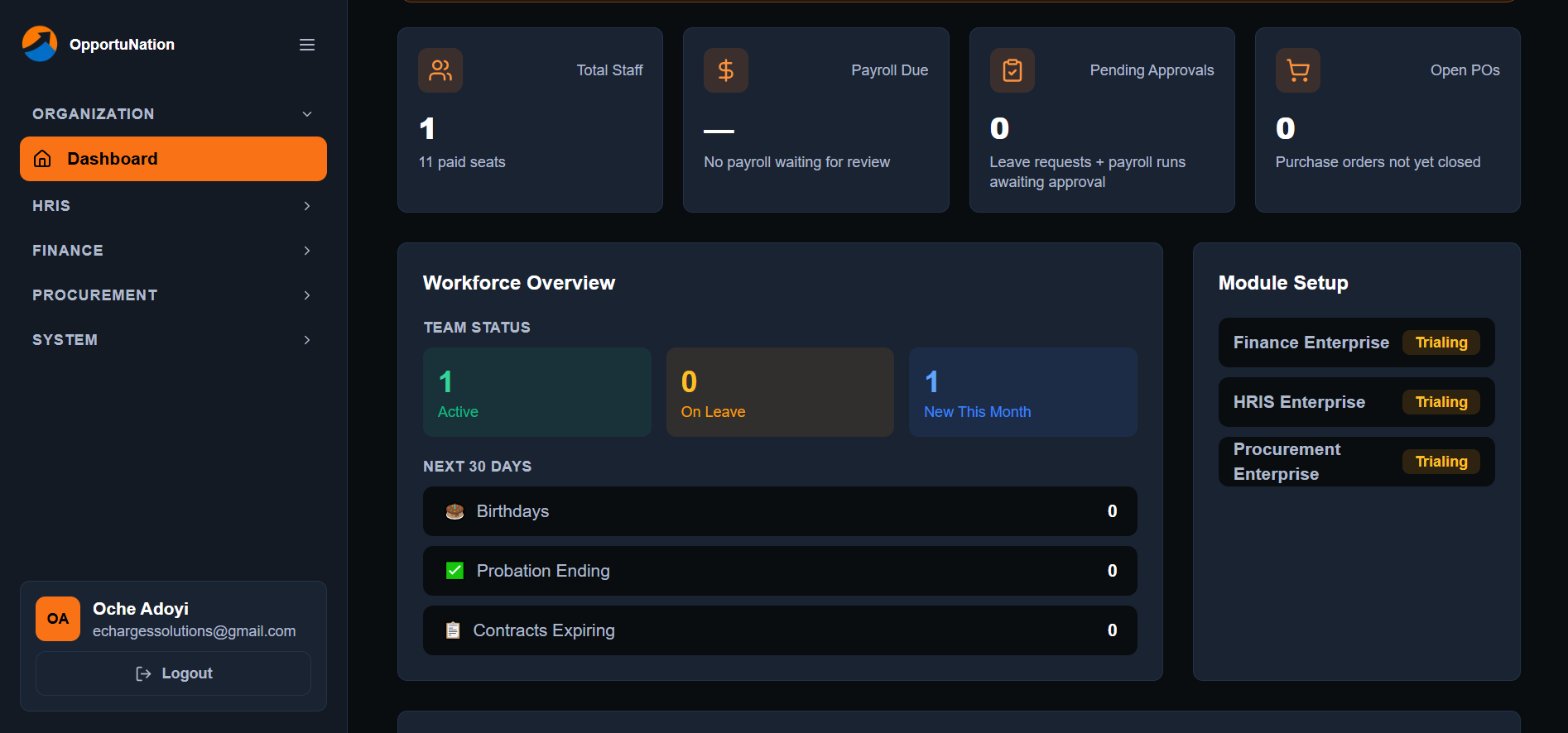The image size is (1568, 733).
Task: Click the HRIS Enterprise Trialing badge
Action: tap(1441, 402)
